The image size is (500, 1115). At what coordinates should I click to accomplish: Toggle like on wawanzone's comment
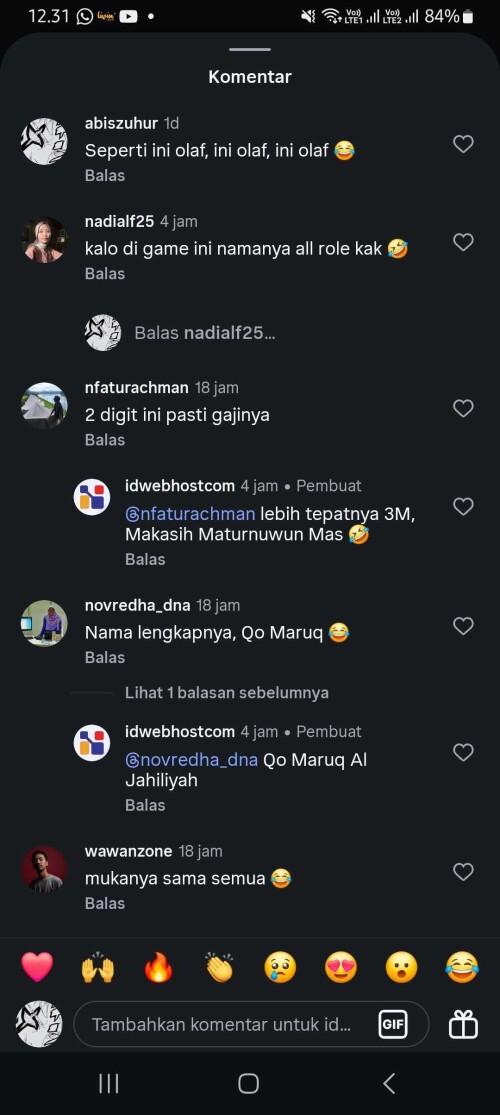pyautogui.click(x=463, y=872)
